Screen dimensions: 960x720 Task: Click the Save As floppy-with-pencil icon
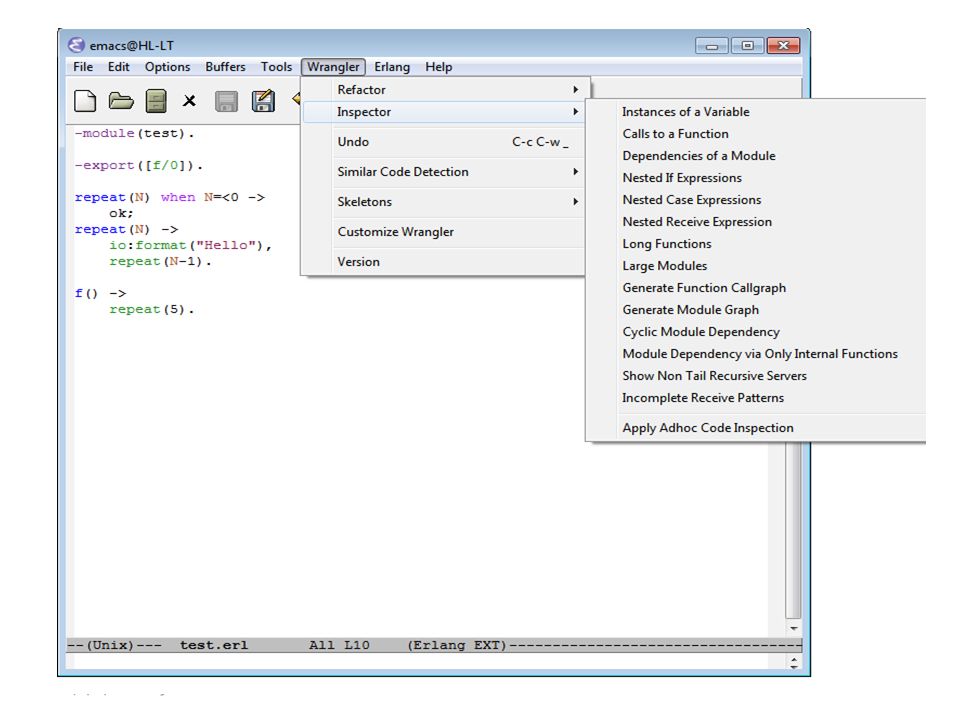[263, 101]
